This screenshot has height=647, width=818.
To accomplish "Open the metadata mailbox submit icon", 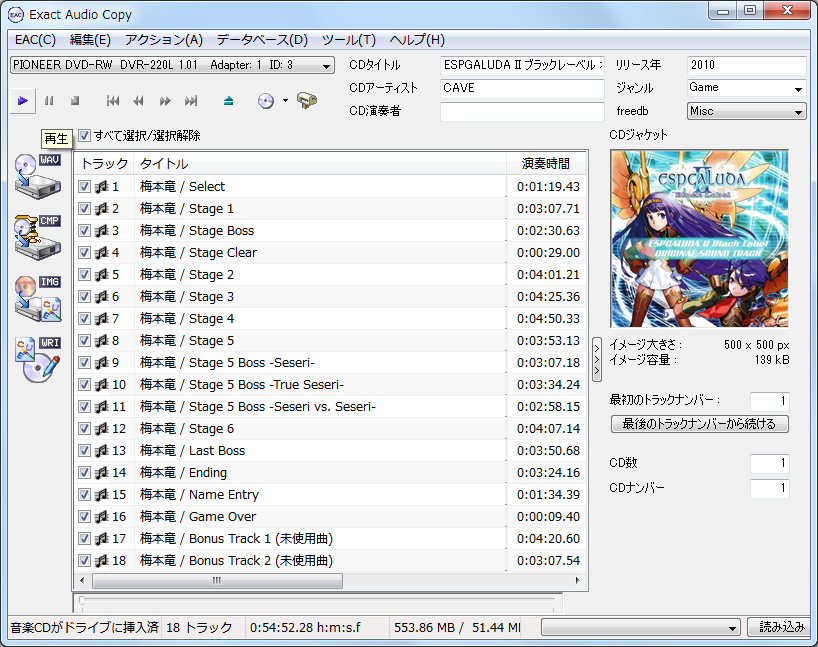I will (x=307, y=100).
